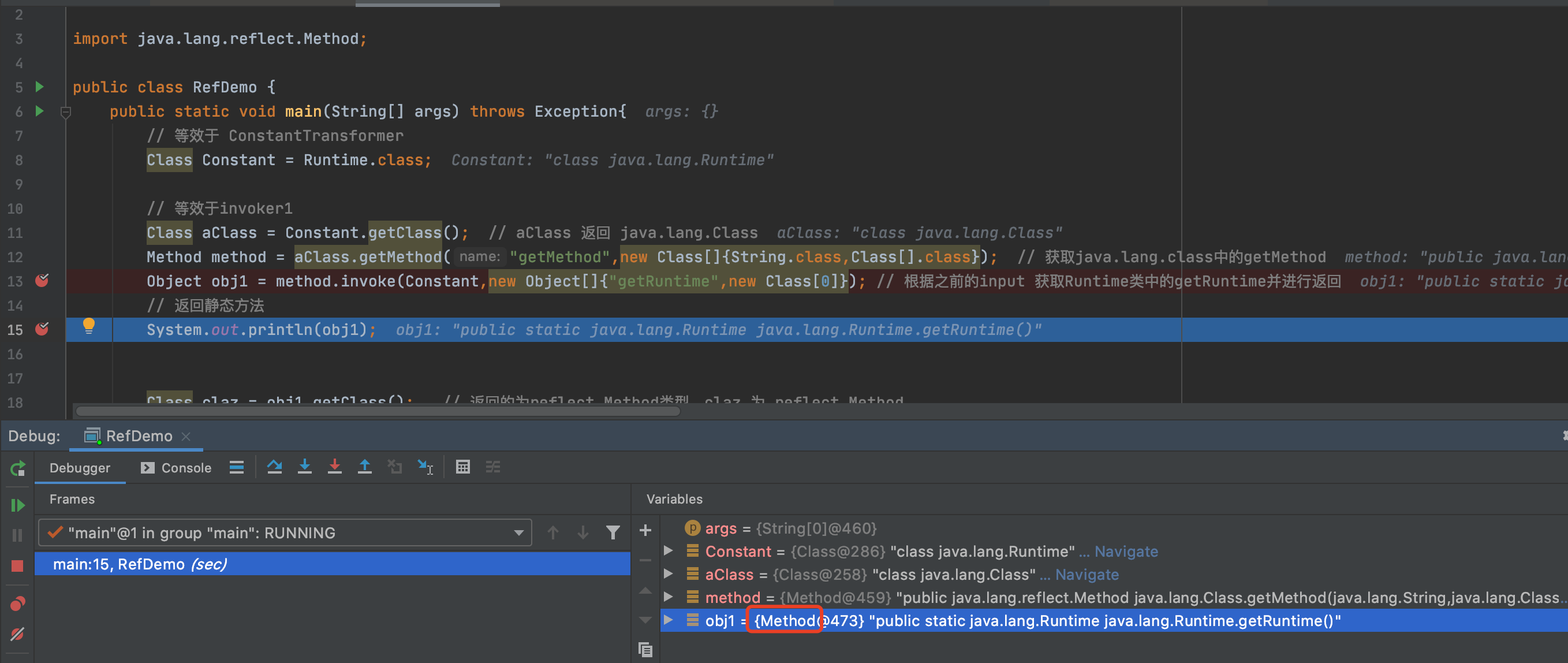Toggle breakpoint on line 15
Screen dimensions: 1568x663
(x=42, y=329)
